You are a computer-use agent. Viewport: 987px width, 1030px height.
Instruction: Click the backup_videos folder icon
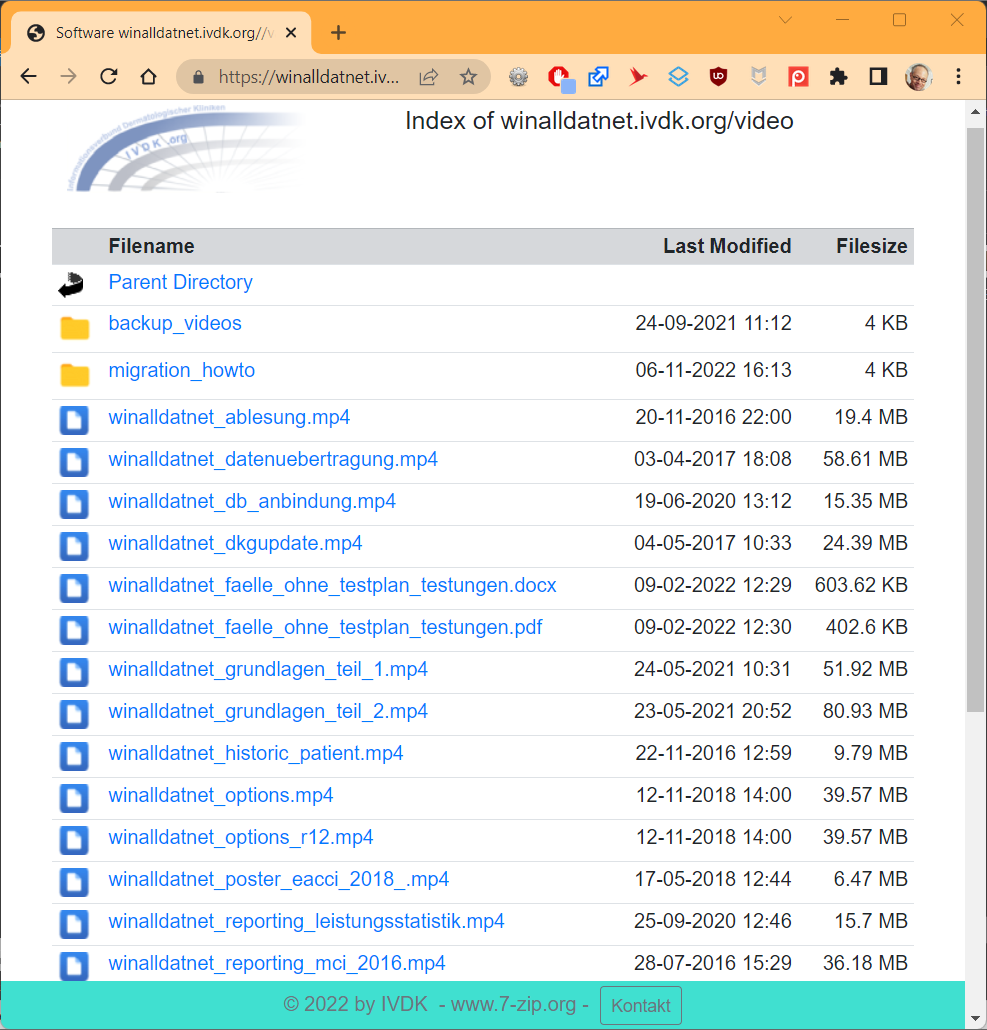click(74, 327)
